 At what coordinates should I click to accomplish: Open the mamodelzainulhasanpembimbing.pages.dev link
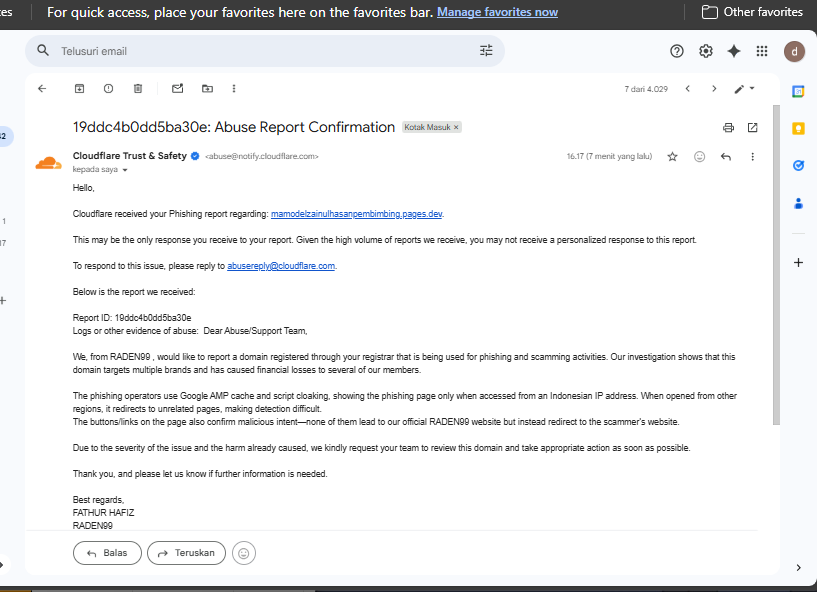point(356,214)
